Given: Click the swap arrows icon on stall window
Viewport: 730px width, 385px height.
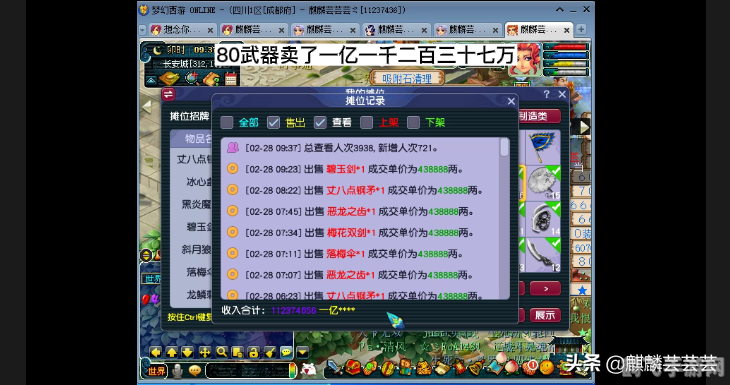Looking at the screenshot, I should tap(168, 95).
